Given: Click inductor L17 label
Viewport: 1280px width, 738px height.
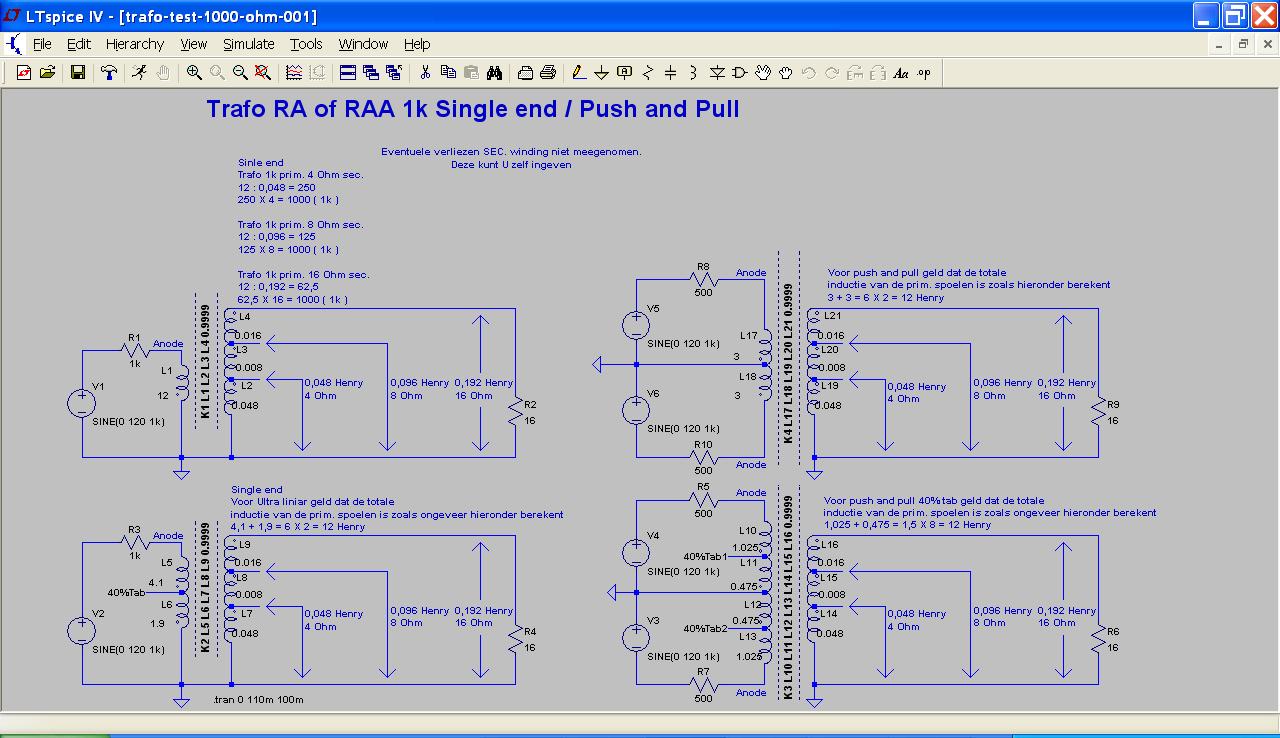Looking at the screenshot, I should pyautogui.click(x=749, y=335).
